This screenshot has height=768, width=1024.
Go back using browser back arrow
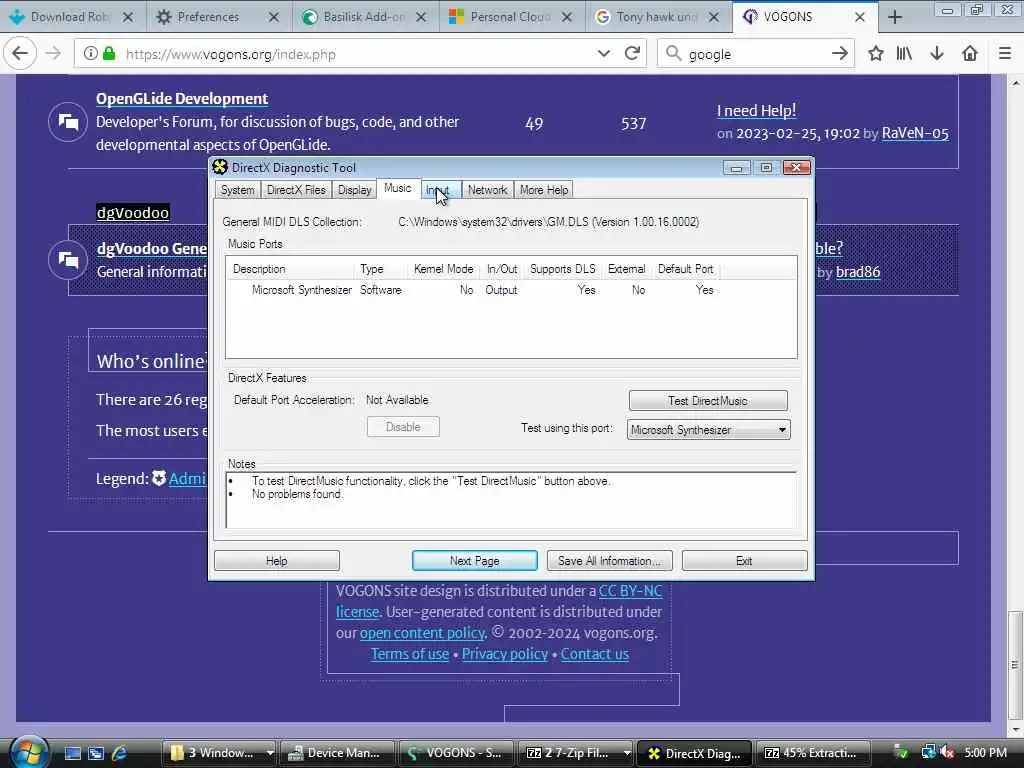[20, 54]
